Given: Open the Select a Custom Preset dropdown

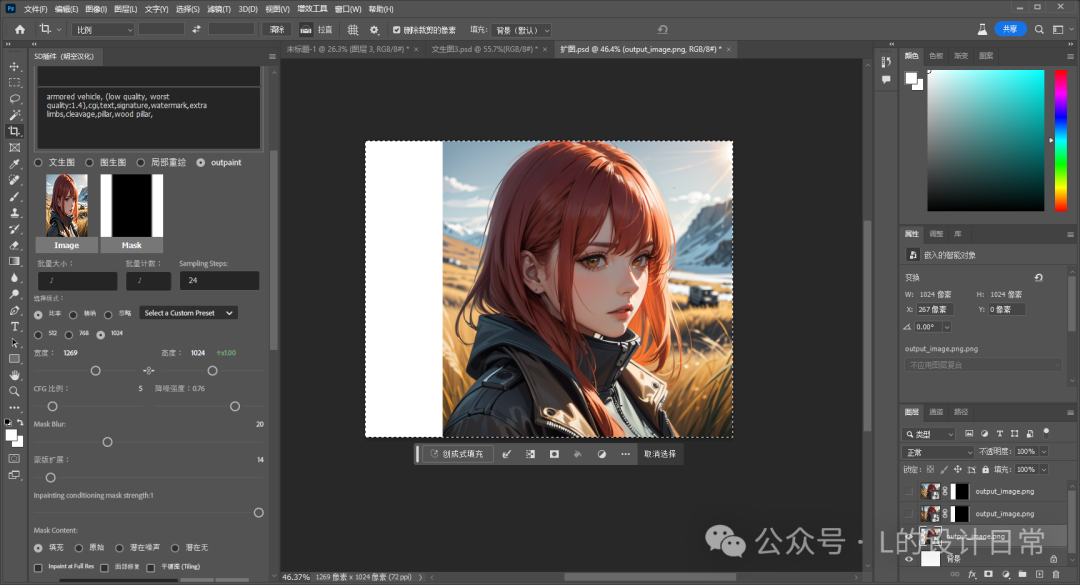Looking at the screenshot, I should click(x=188, y=312).
